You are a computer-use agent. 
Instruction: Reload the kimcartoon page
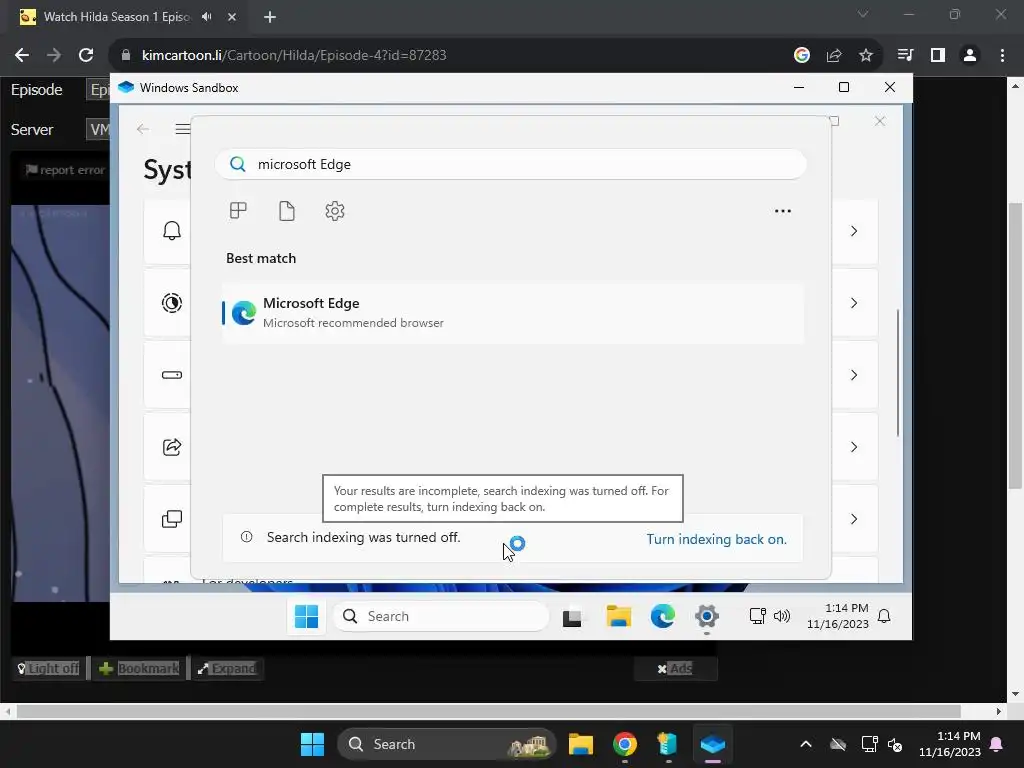[x=86, y=56]
